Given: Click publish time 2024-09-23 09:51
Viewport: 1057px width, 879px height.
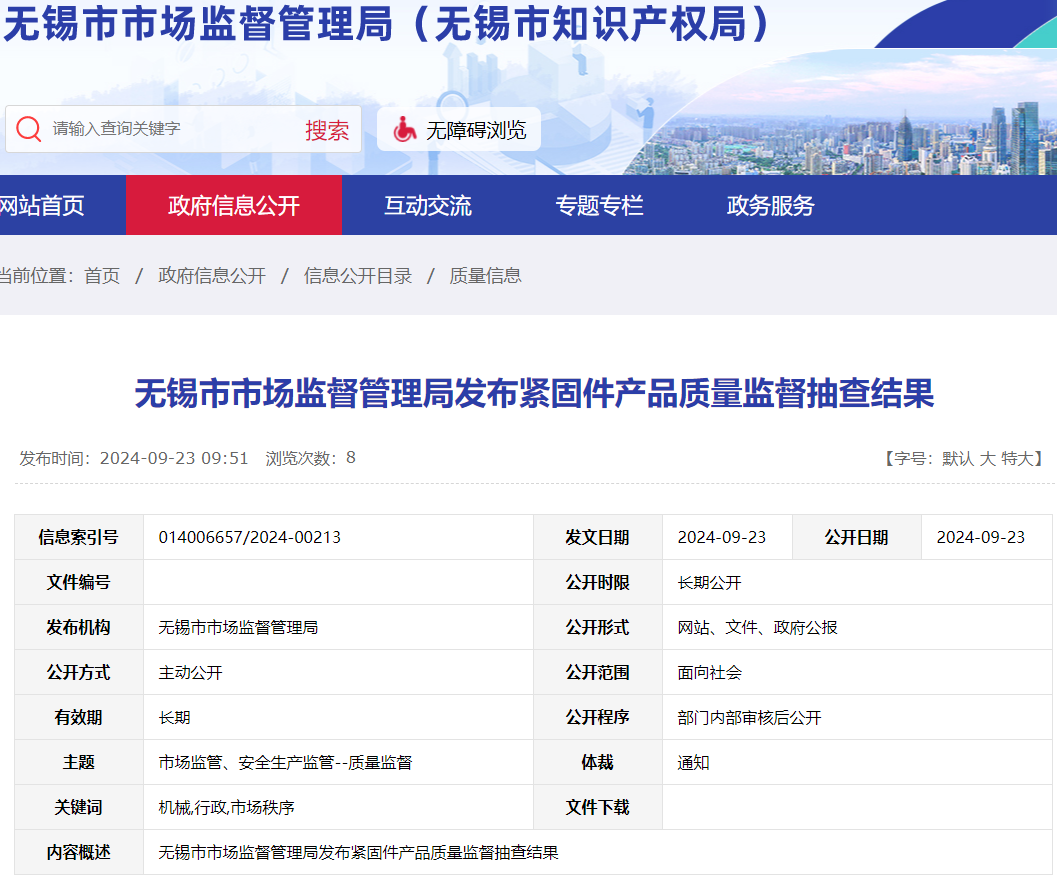Looking at the screenshot, I should point(174,458).
